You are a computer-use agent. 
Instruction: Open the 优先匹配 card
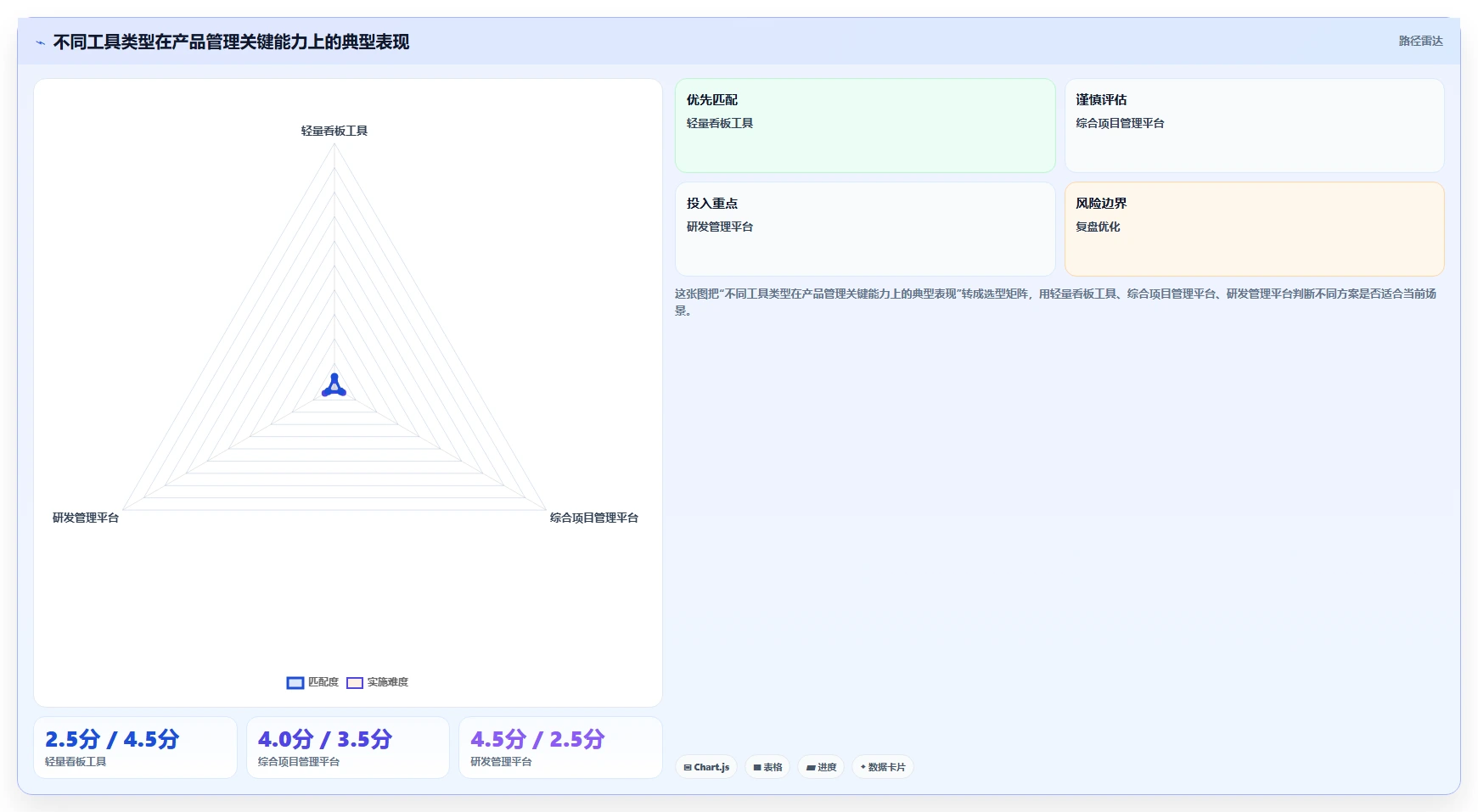tap(865, 126)
